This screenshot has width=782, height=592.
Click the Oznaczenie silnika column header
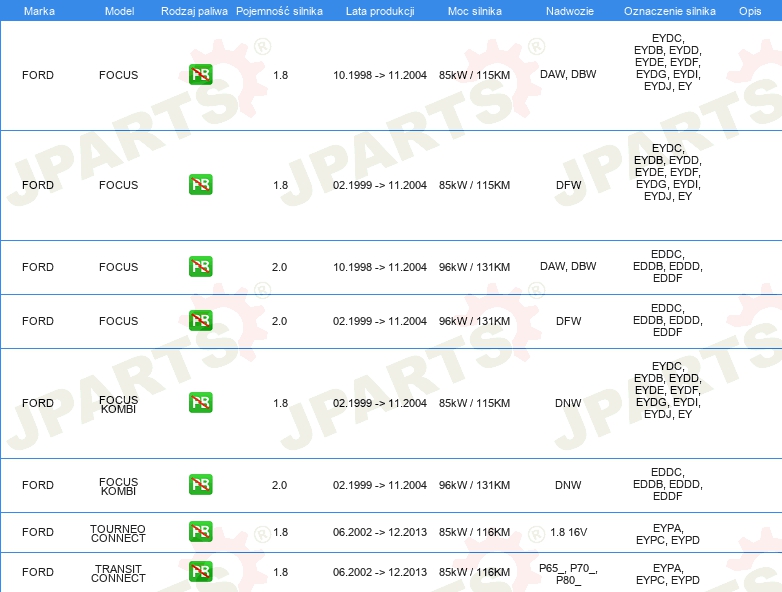coord(669,11)
